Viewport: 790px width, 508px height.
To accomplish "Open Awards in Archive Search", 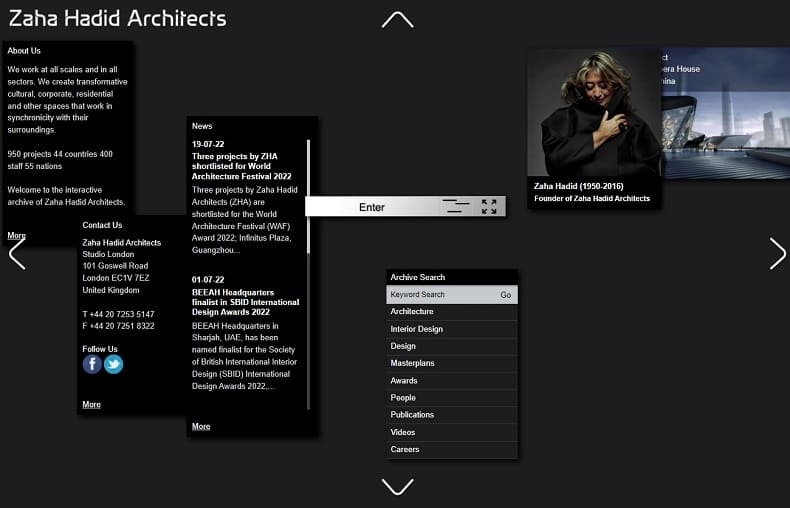I will coord(452,380).
